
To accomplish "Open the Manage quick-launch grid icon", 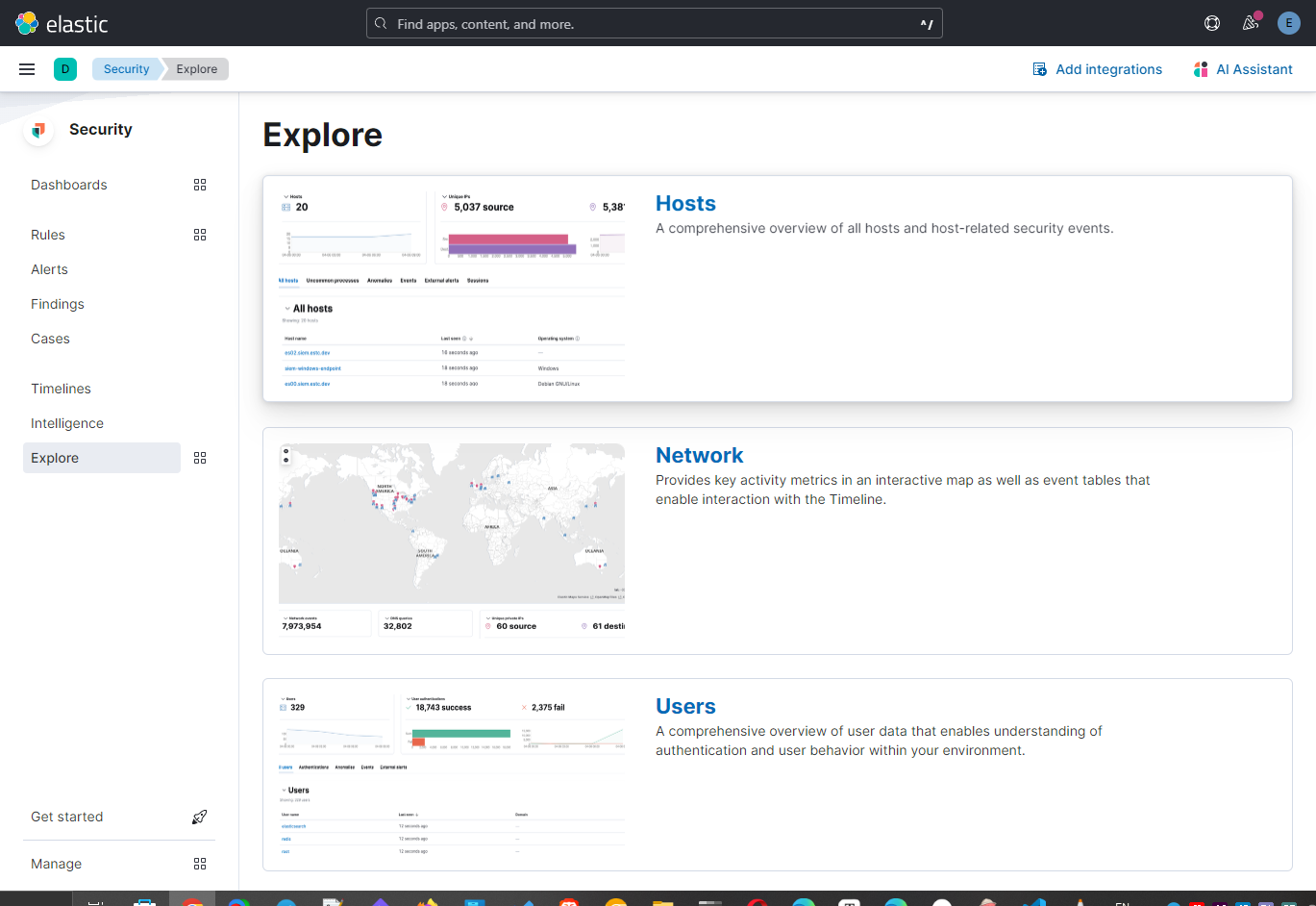I will 200,864.
